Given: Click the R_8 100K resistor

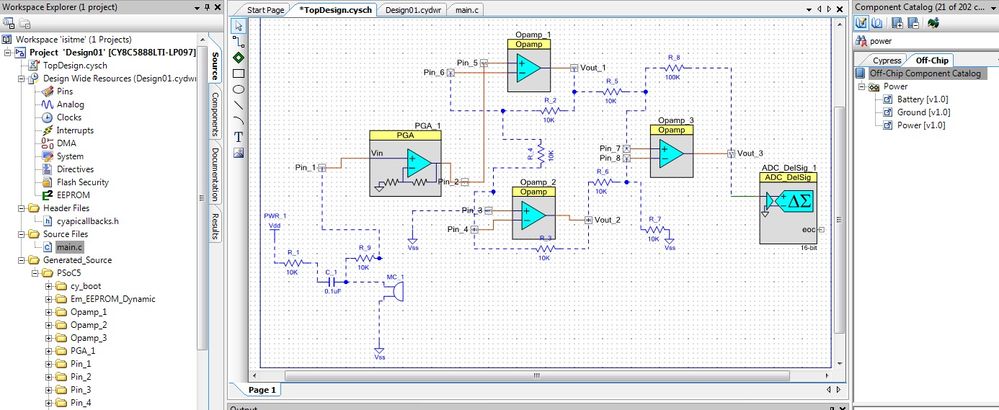Looking at the screenshot, I should tap(675, 66).
